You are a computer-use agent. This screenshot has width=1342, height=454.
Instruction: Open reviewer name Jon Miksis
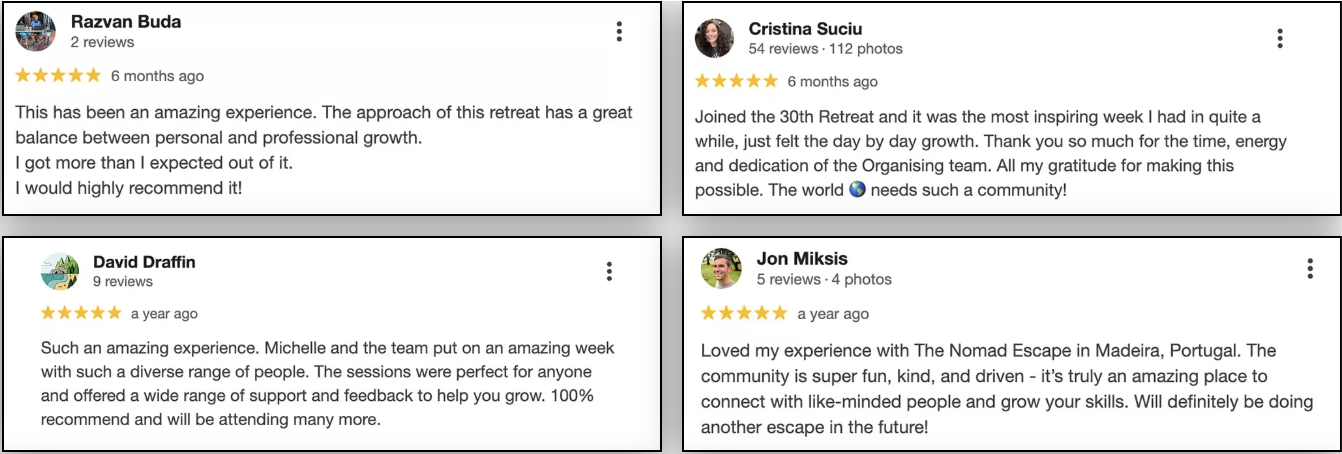pyautogui.click(x=802, y=259)
